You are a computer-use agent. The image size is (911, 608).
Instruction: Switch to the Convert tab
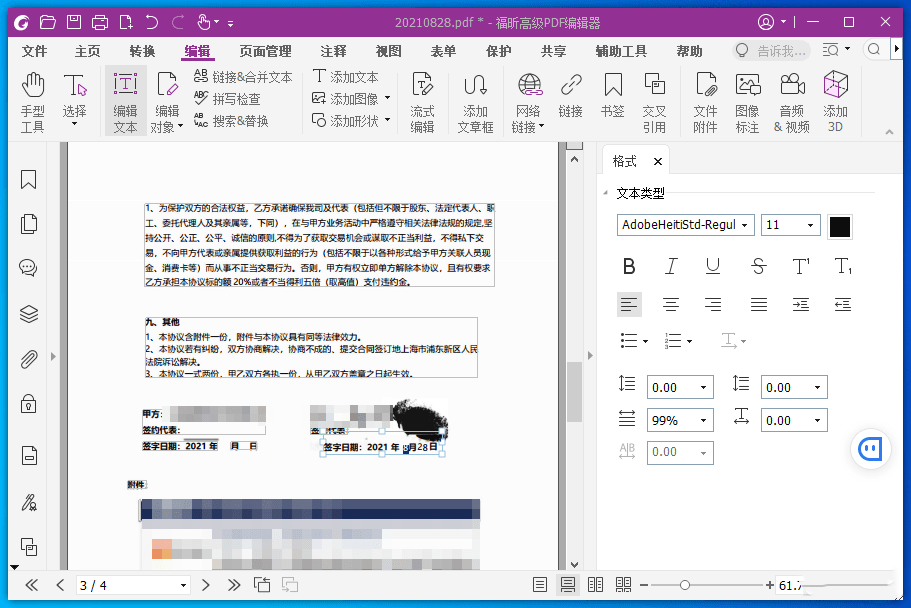point(142,51)
